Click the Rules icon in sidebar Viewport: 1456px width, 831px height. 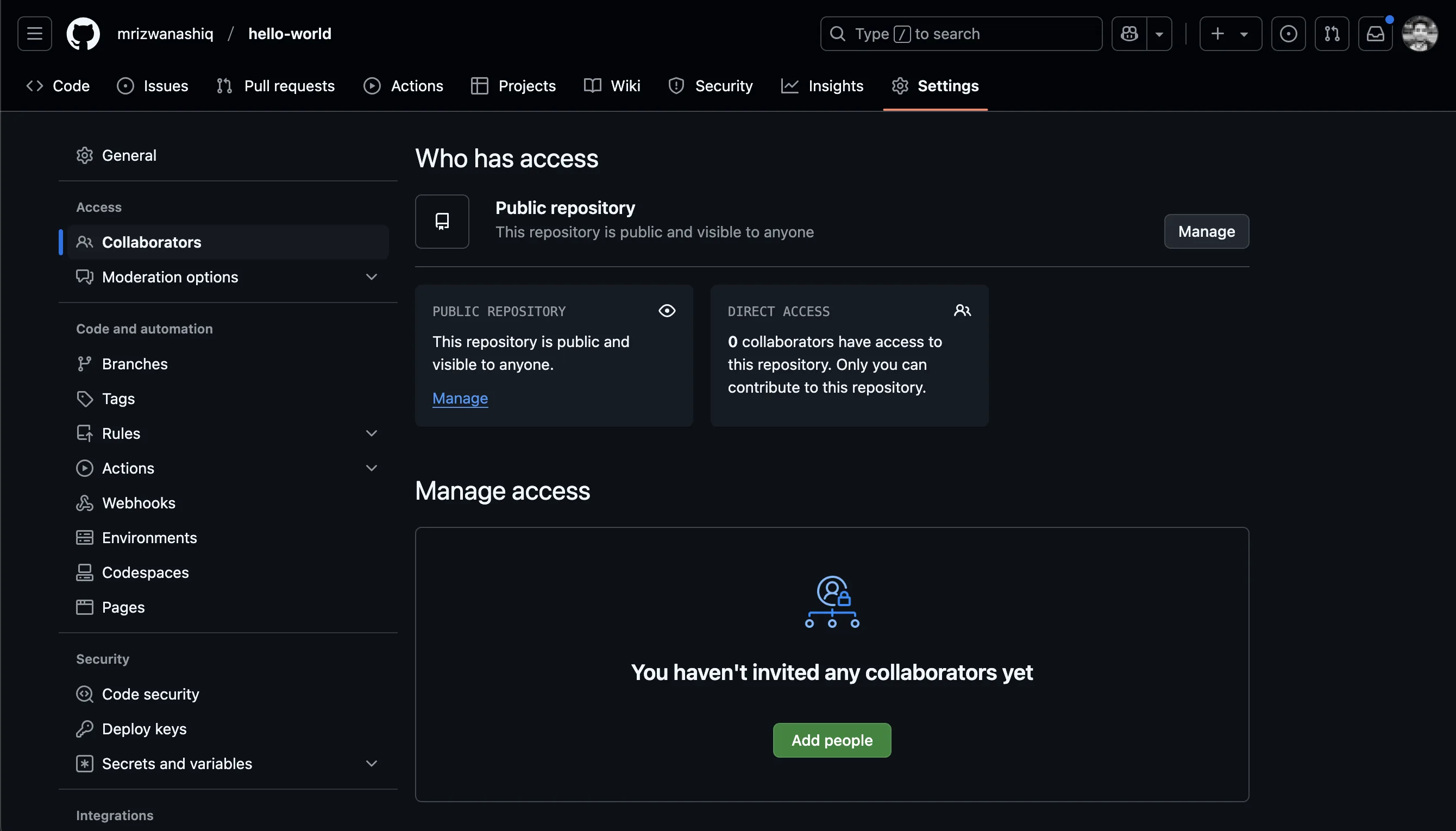(x=84, y=433)
